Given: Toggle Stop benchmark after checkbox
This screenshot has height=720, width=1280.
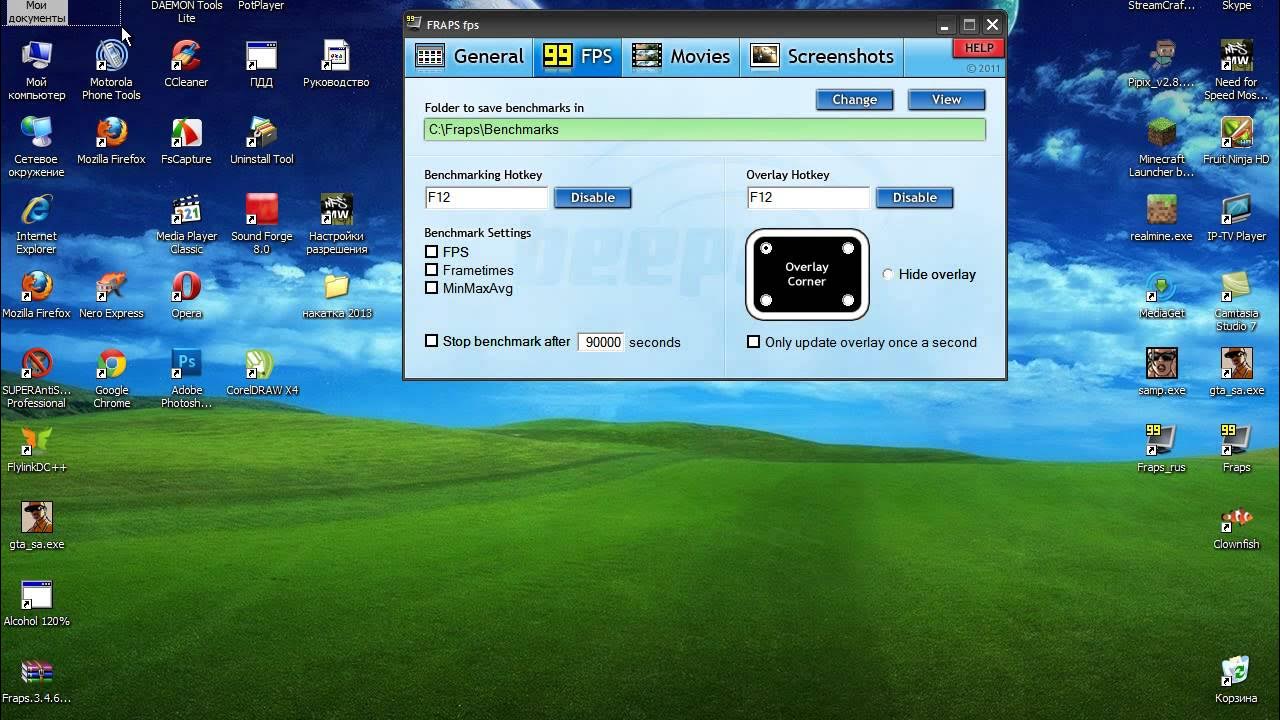Looking at the screenshot, I should click(x=432, y=341).
